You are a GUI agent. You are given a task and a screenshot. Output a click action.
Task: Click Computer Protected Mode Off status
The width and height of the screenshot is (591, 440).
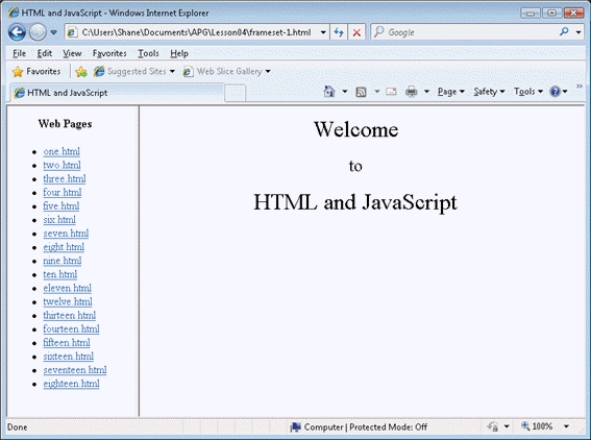(359, 427)
